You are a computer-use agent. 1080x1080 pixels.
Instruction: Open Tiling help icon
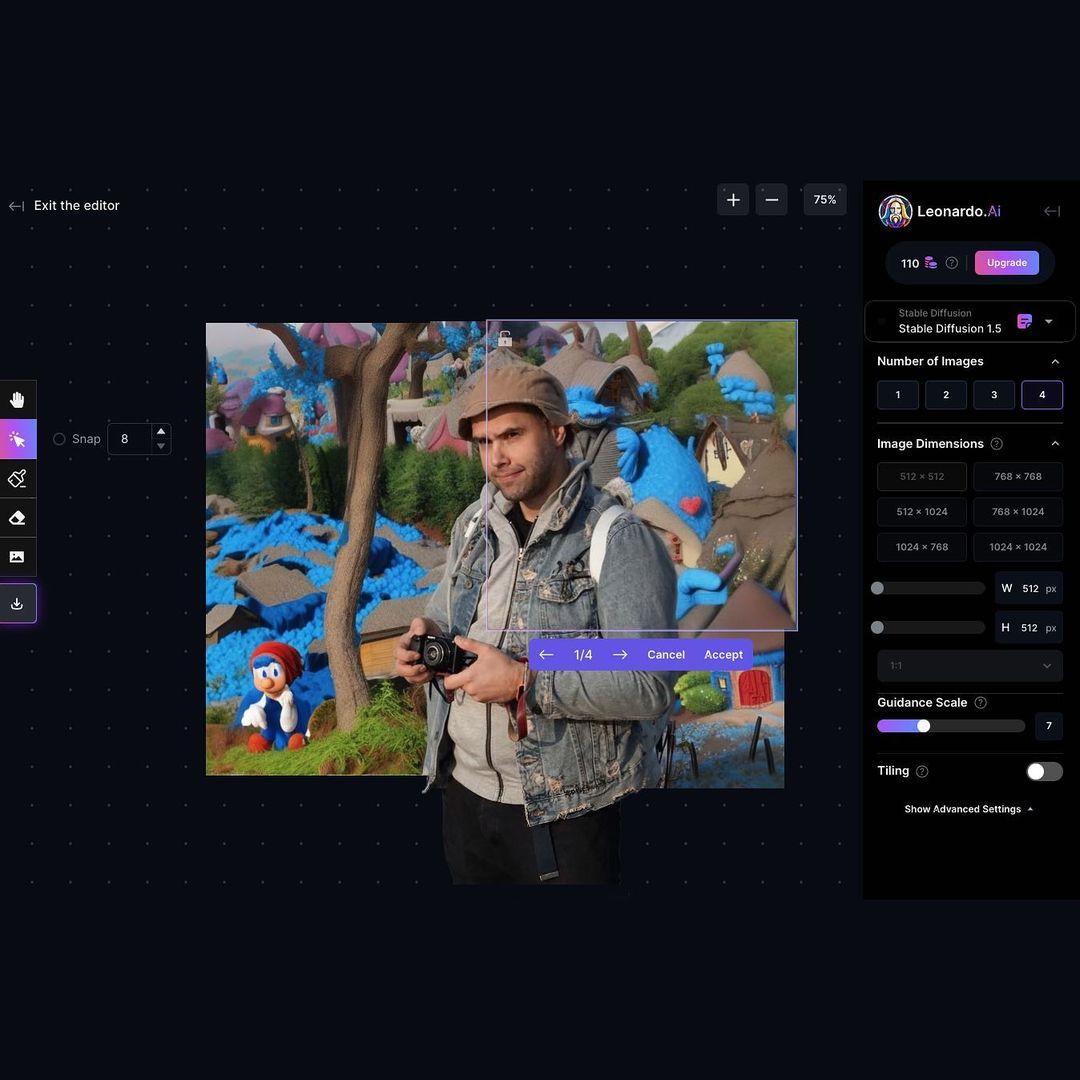pos(922,771)
